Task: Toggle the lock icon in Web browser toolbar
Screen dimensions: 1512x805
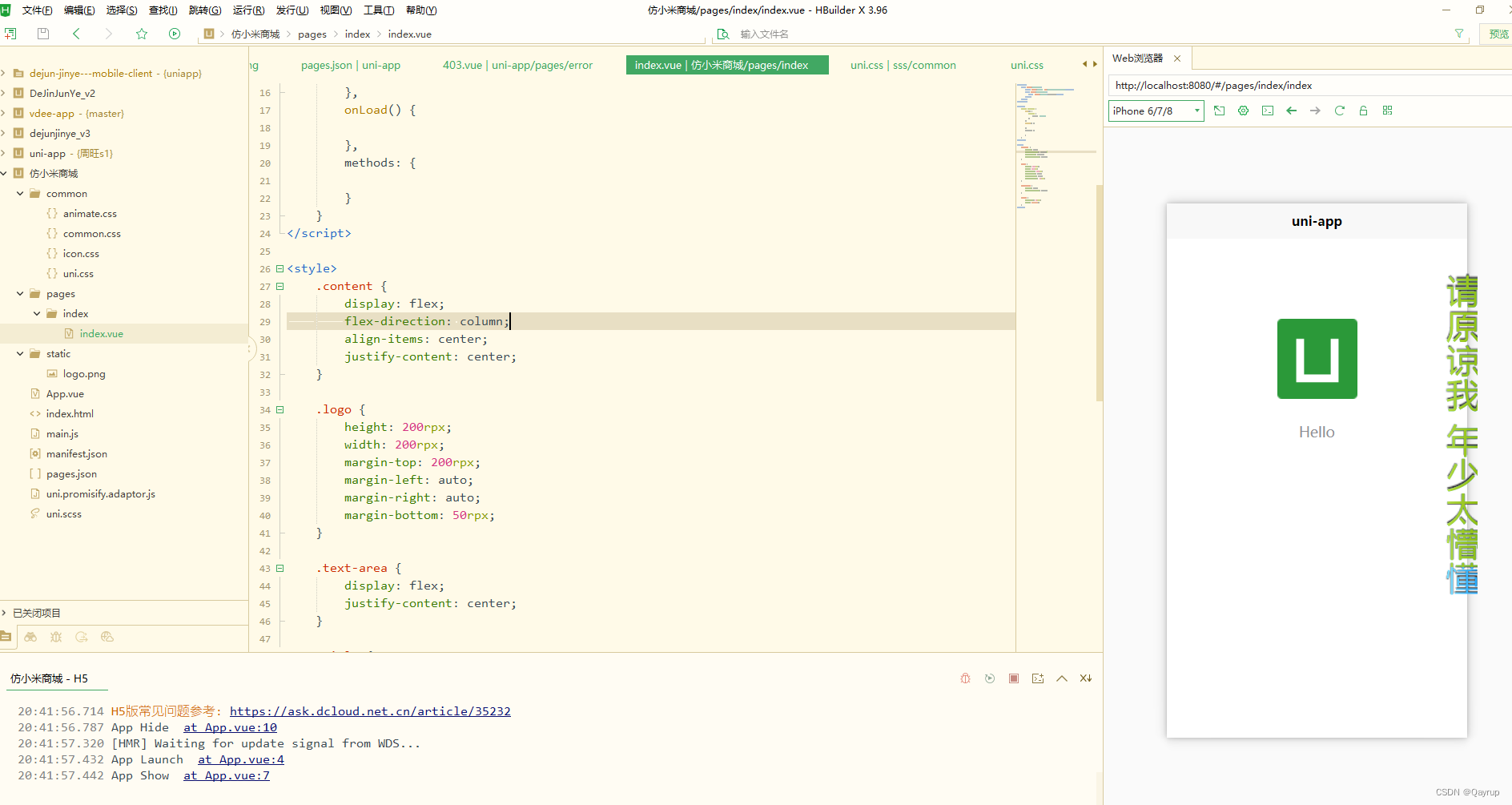Action: tap(1363, 111)
